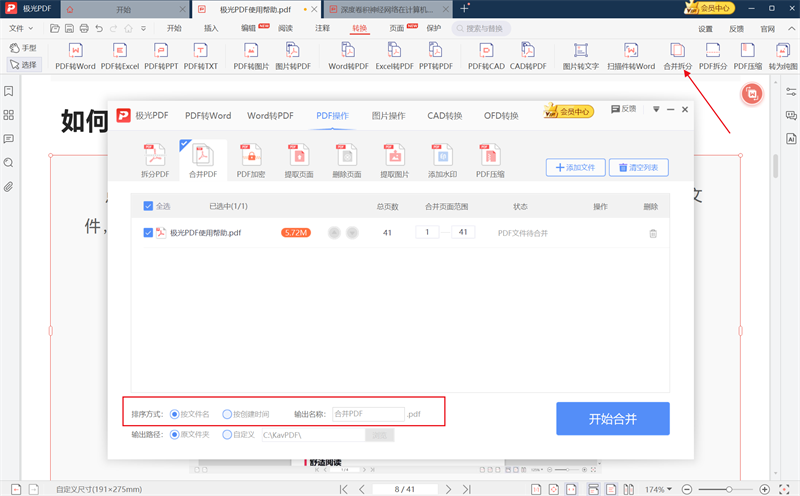This screenshot has height=496, width=800.
Task: Open the search sidebar panel
Action: [x=9, y=163]
